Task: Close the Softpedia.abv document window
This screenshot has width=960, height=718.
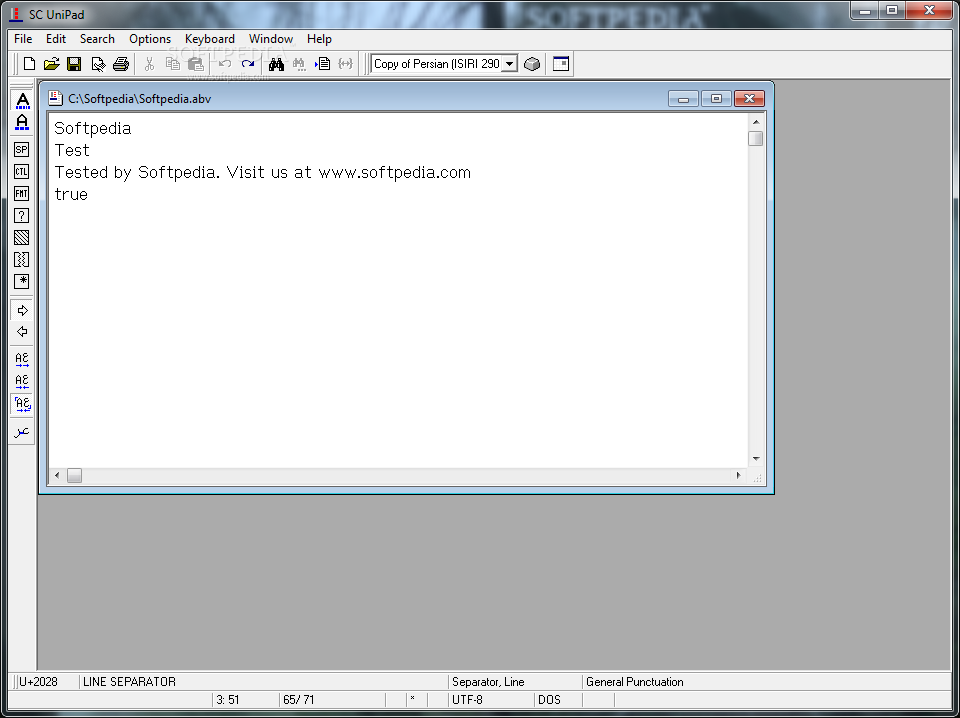Action: 749,99
